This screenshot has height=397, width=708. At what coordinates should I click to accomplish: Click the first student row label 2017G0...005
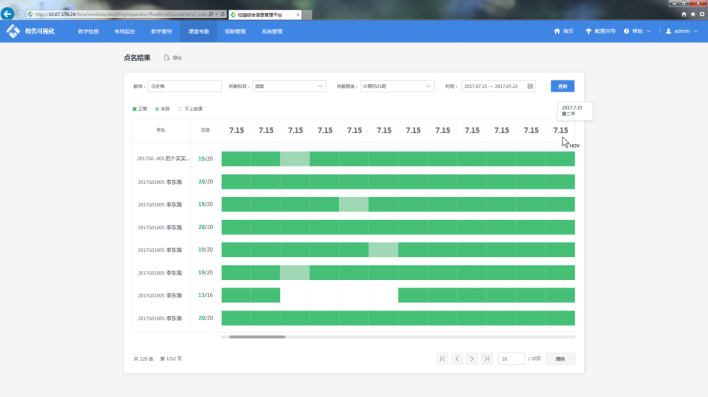point(163,159)
